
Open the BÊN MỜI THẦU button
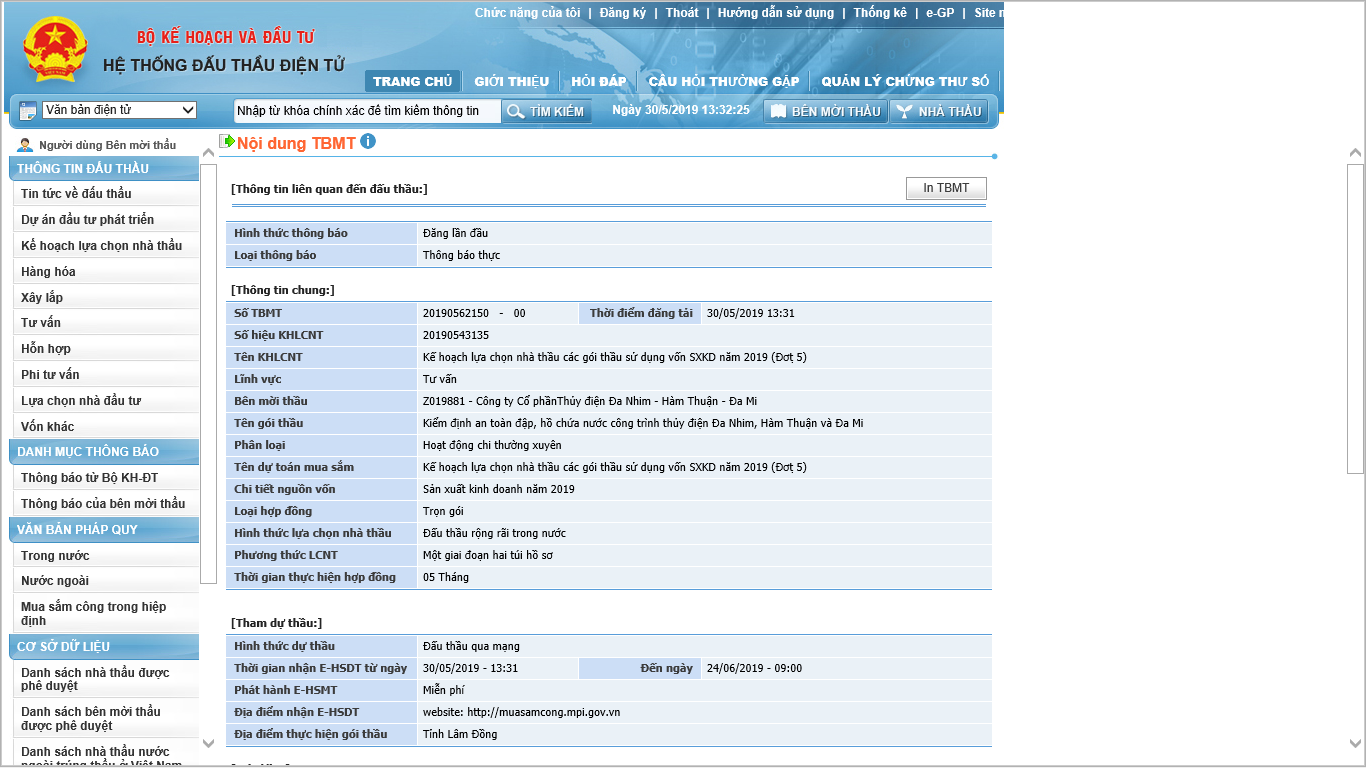(825, 111)
